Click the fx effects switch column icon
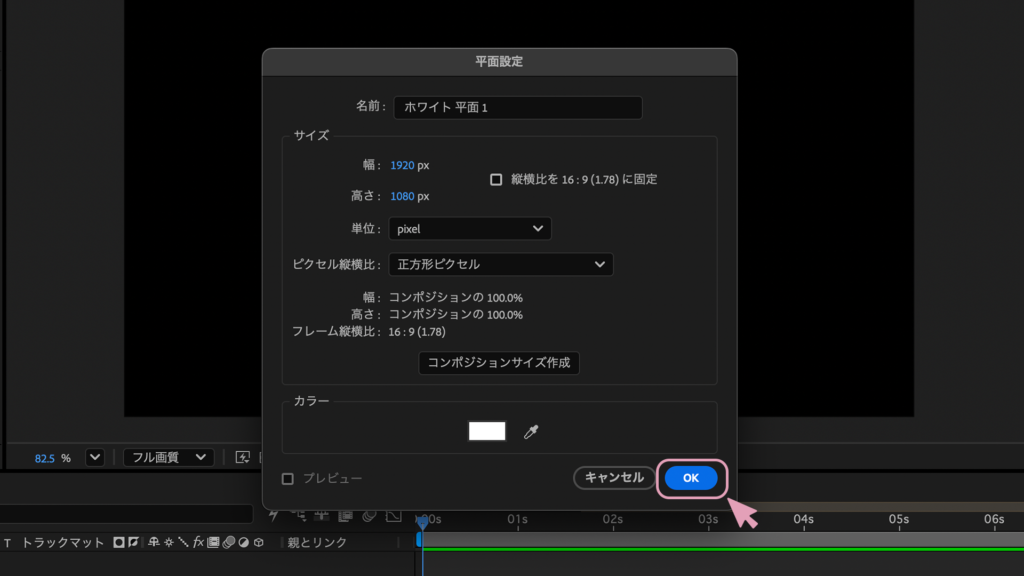The height and width of the screenshot is (576, 1024). (198, 542)
